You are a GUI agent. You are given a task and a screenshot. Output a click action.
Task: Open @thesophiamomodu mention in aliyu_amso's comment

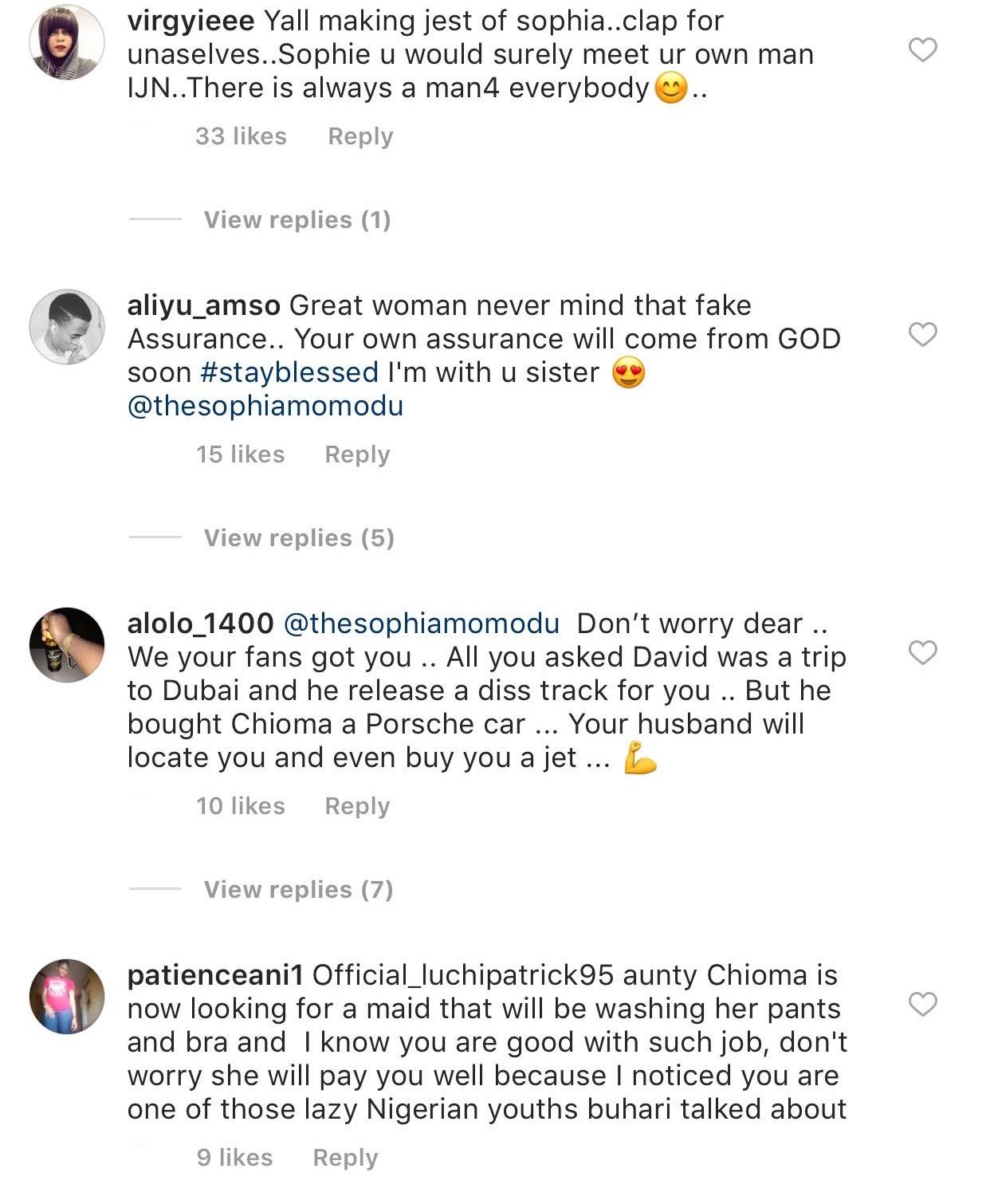[x=265, y=406]
